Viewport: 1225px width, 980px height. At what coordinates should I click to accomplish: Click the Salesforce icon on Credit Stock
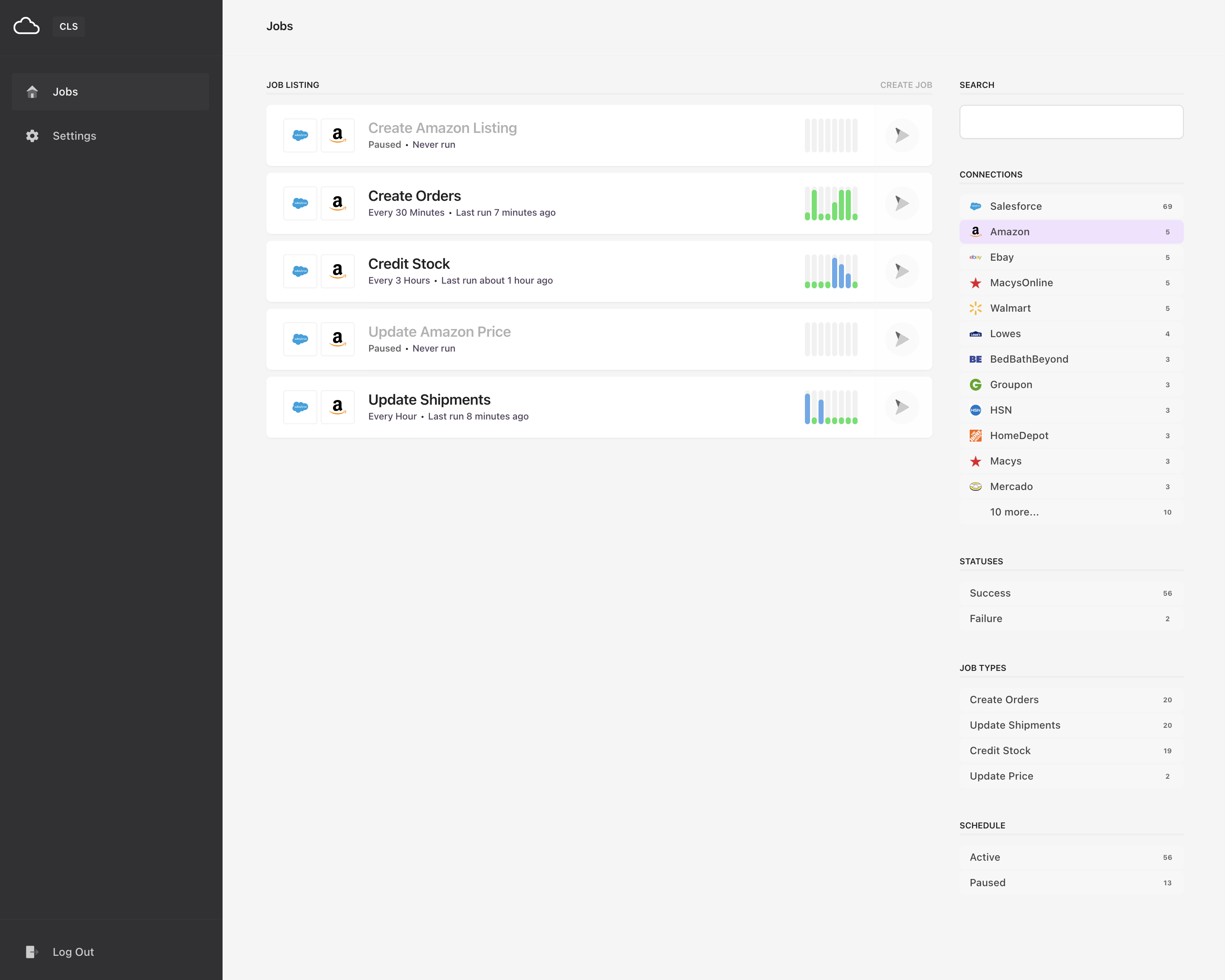pos(300,271)
